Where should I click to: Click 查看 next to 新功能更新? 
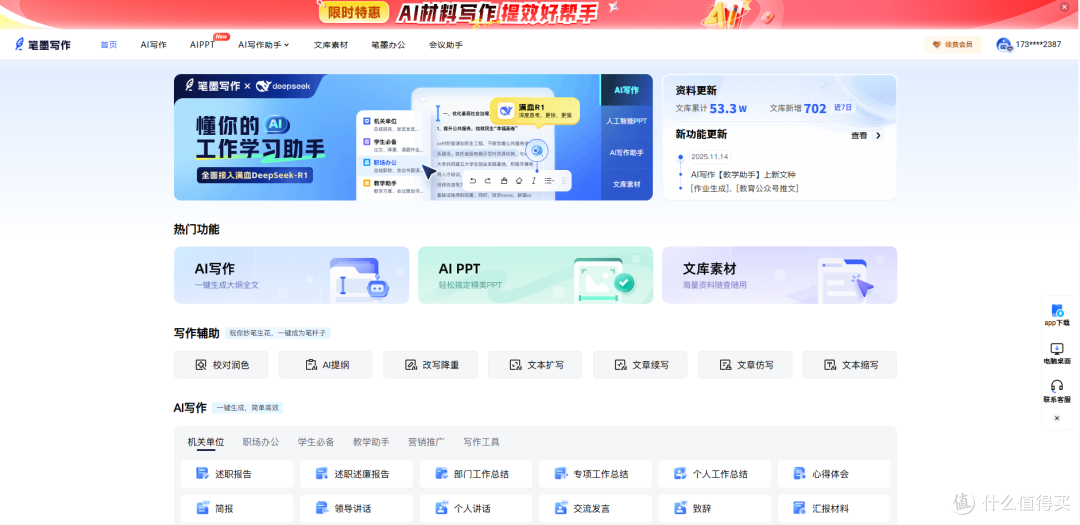[x=859, y=136]
